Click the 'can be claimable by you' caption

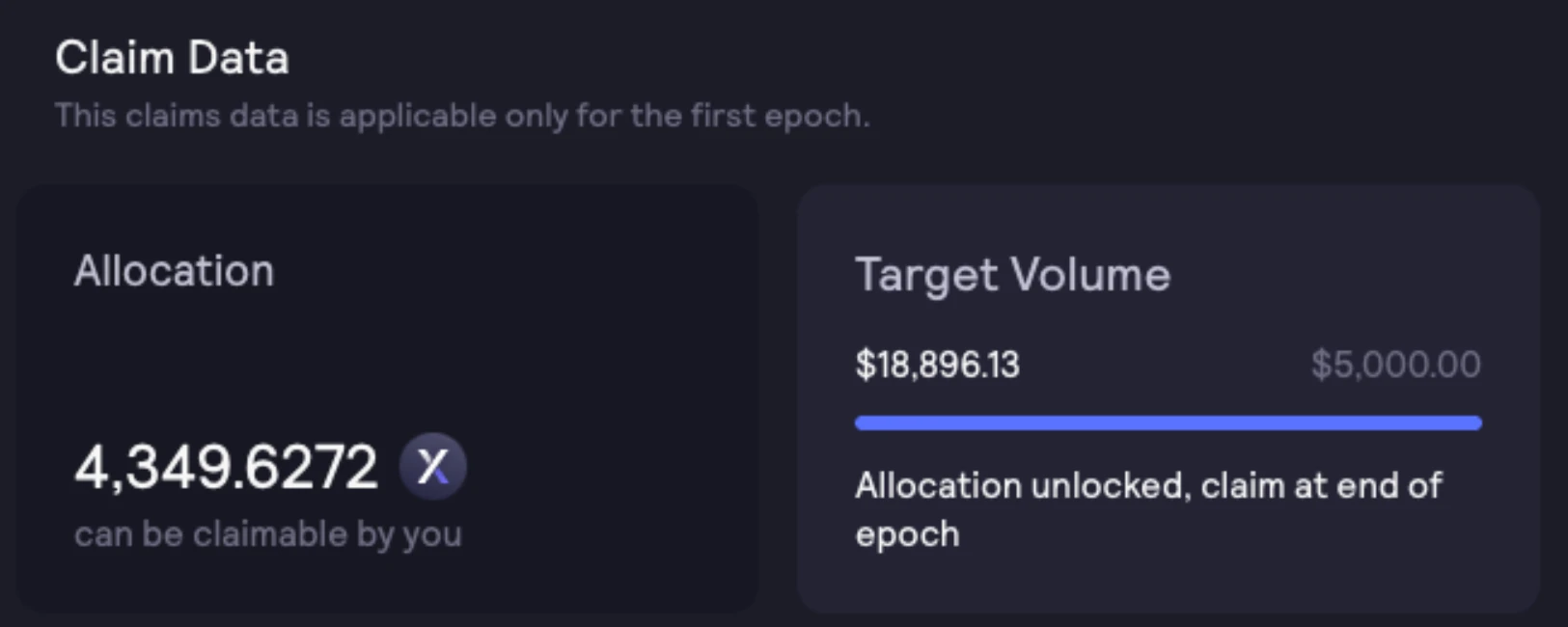coord(268,534)
